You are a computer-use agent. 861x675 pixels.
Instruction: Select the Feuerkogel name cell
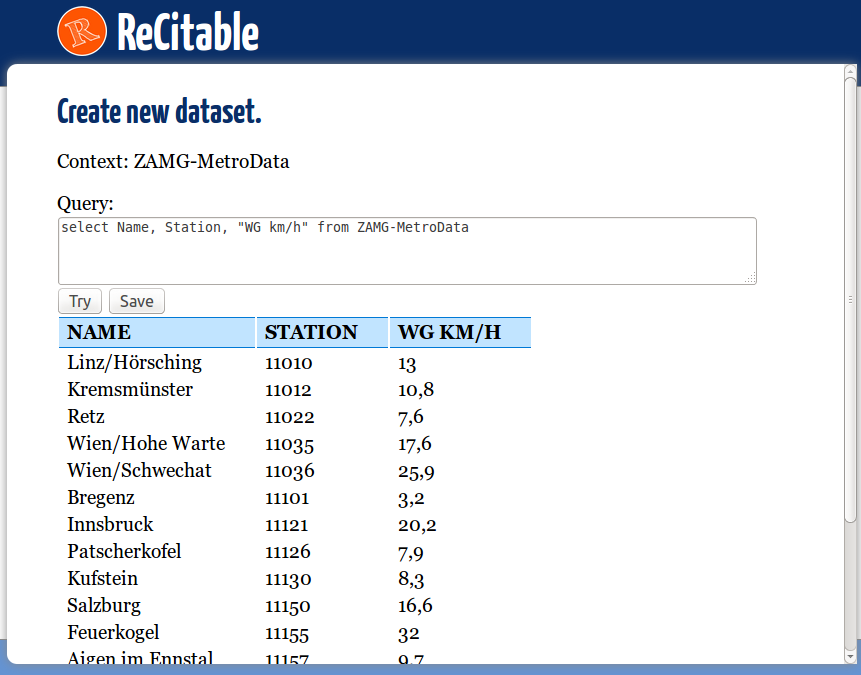point(113,632)
